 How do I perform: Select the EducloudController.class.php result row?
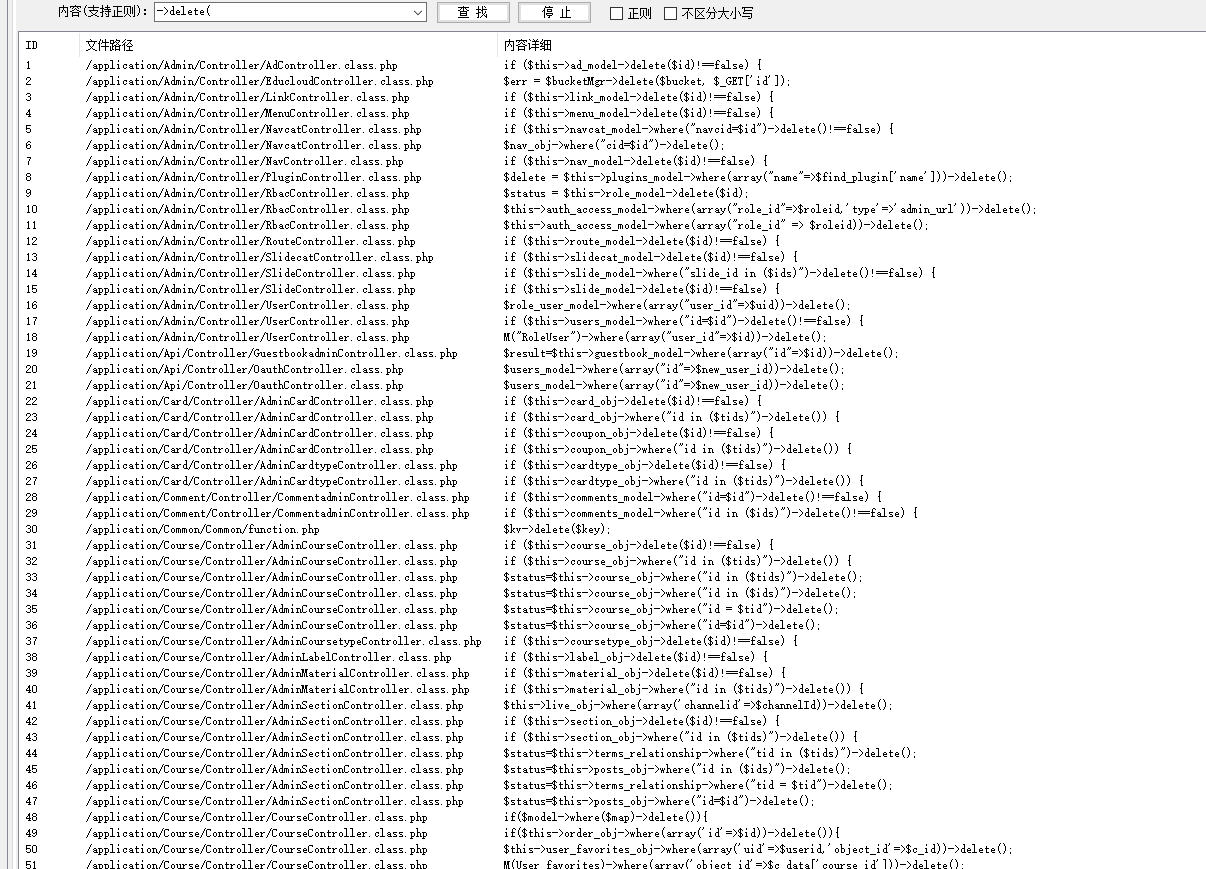point(610,81)
